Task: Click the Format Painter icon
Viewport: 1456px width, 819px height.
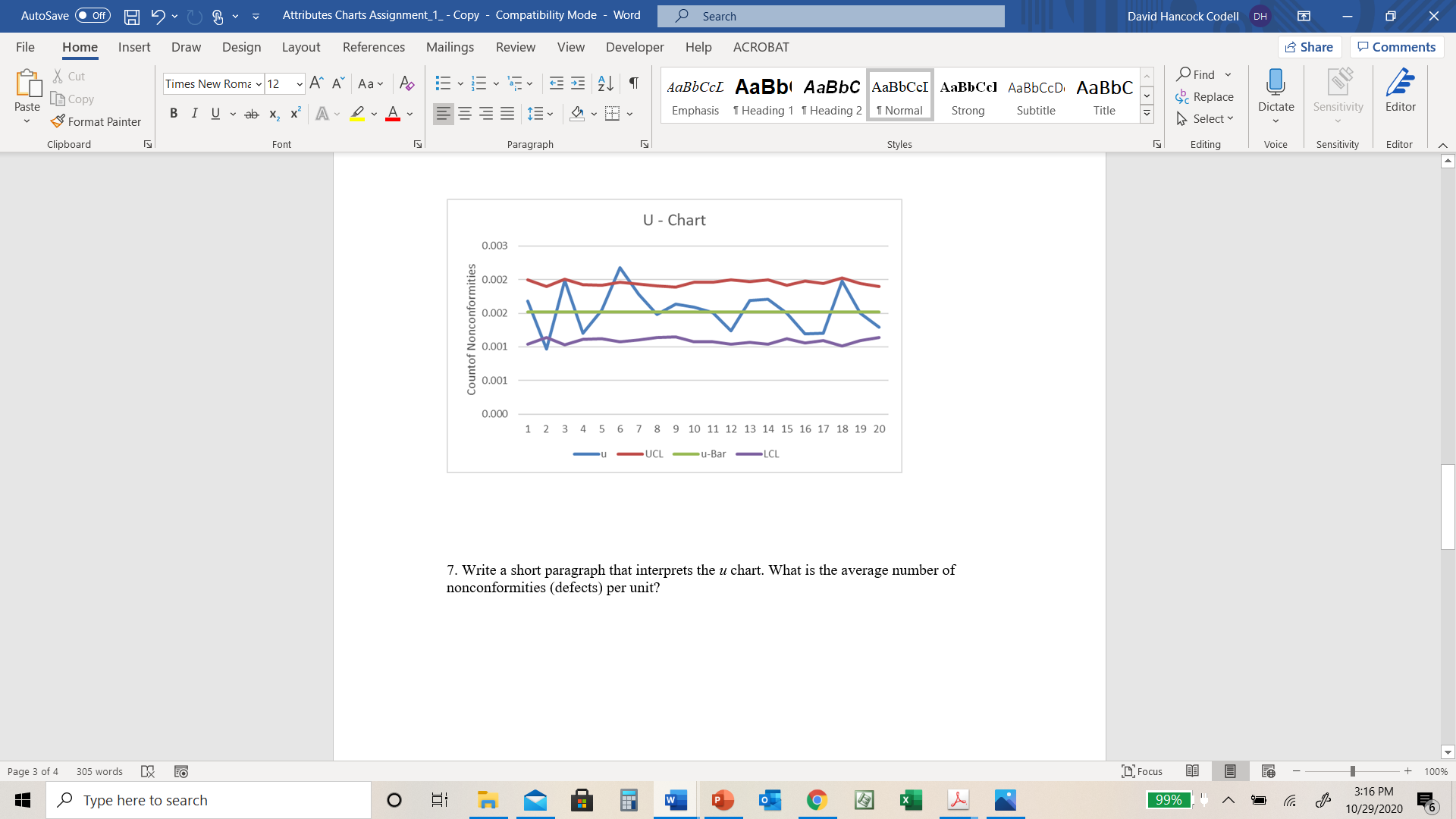Action: point(58,121)
